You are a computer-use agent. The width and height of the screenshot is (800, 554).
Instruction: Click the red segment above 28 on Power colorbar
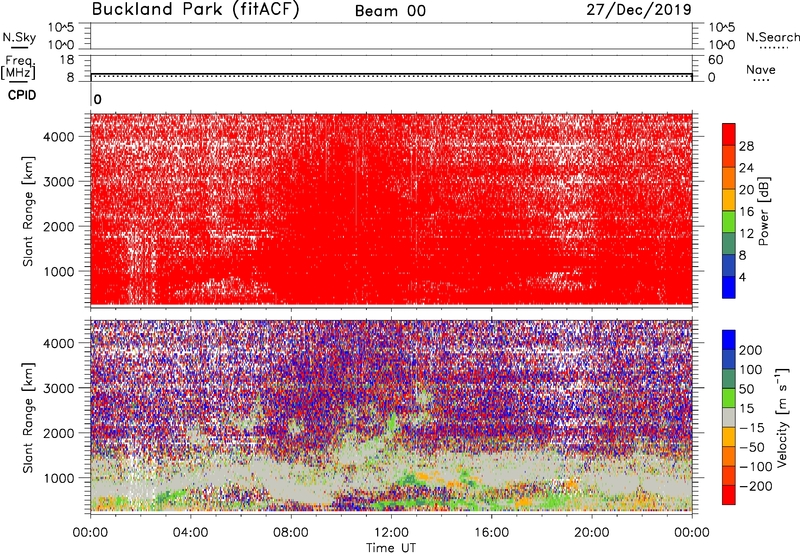[729, 134]
